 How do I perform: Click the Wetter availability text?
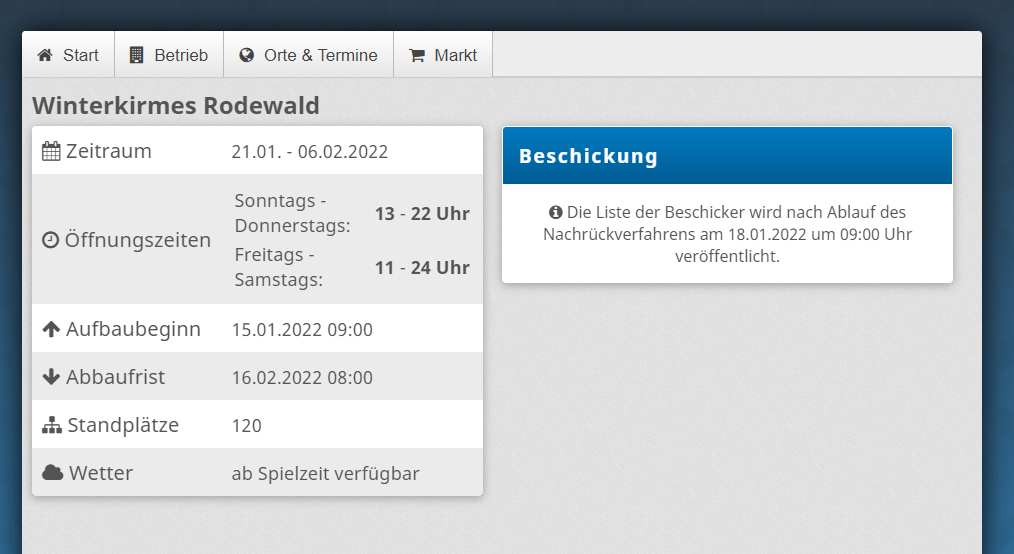pos(325,474)
